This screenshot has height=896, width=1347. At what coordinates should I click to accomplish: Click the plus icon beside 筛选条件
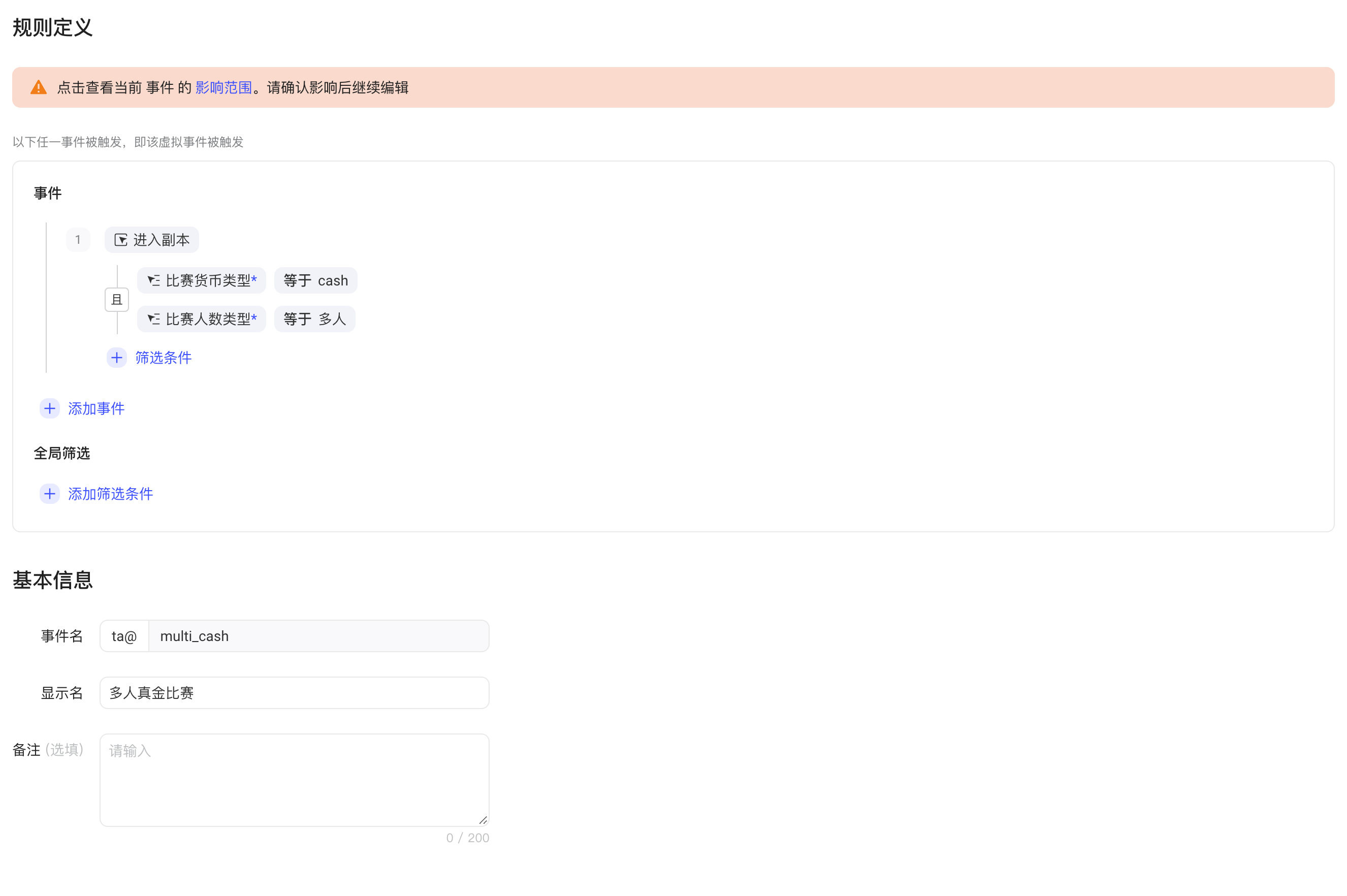point(116,358)
